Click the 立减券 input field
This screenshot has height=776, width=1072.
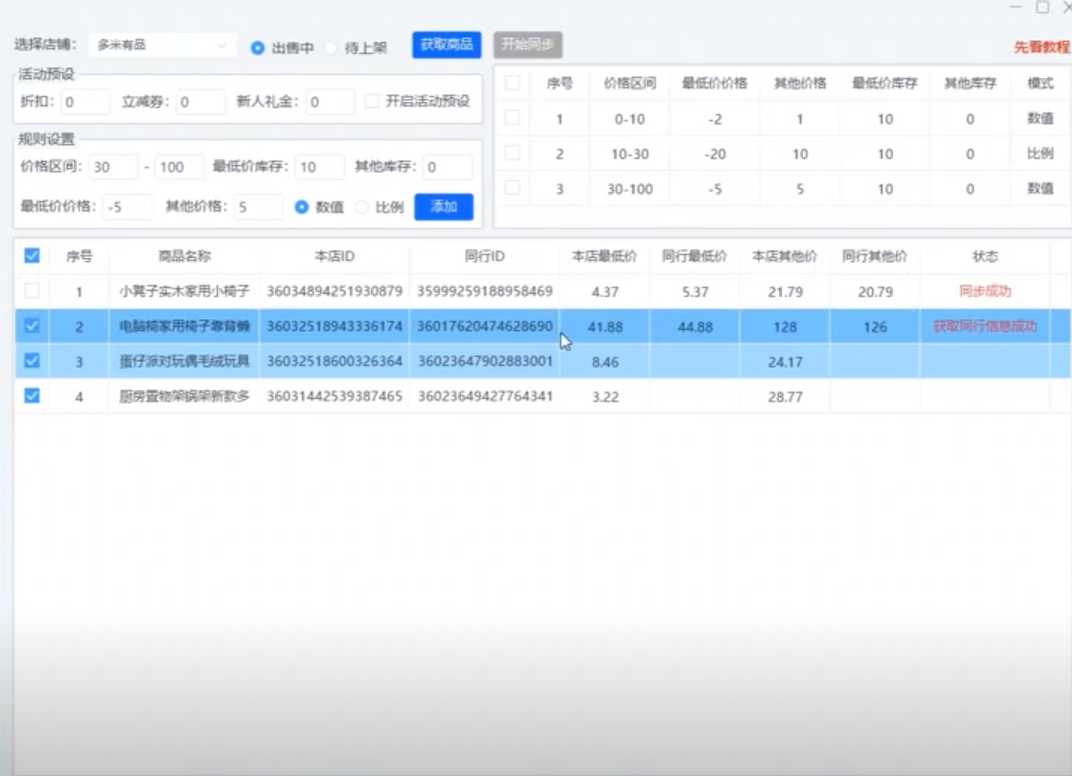[201, 102]
